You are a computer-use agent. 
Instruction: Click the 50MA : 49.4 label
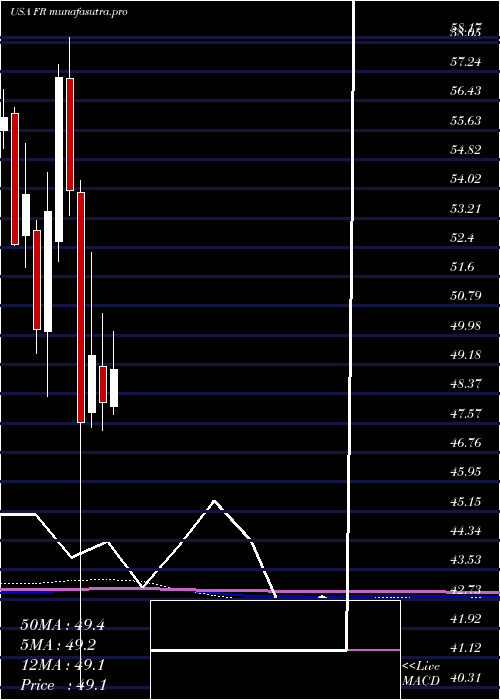point(62,625)
